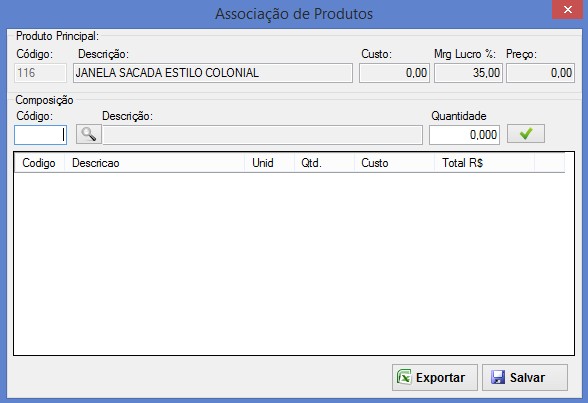Focus the Composição Código input field
This screenshot has width=588, height=403.
tap(40, 135)
